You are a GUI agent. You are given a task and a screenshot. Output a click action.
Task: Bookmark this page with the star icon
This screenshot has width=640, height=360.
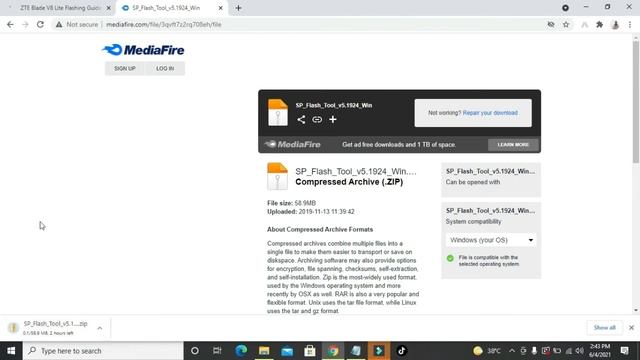click(566, 24)
